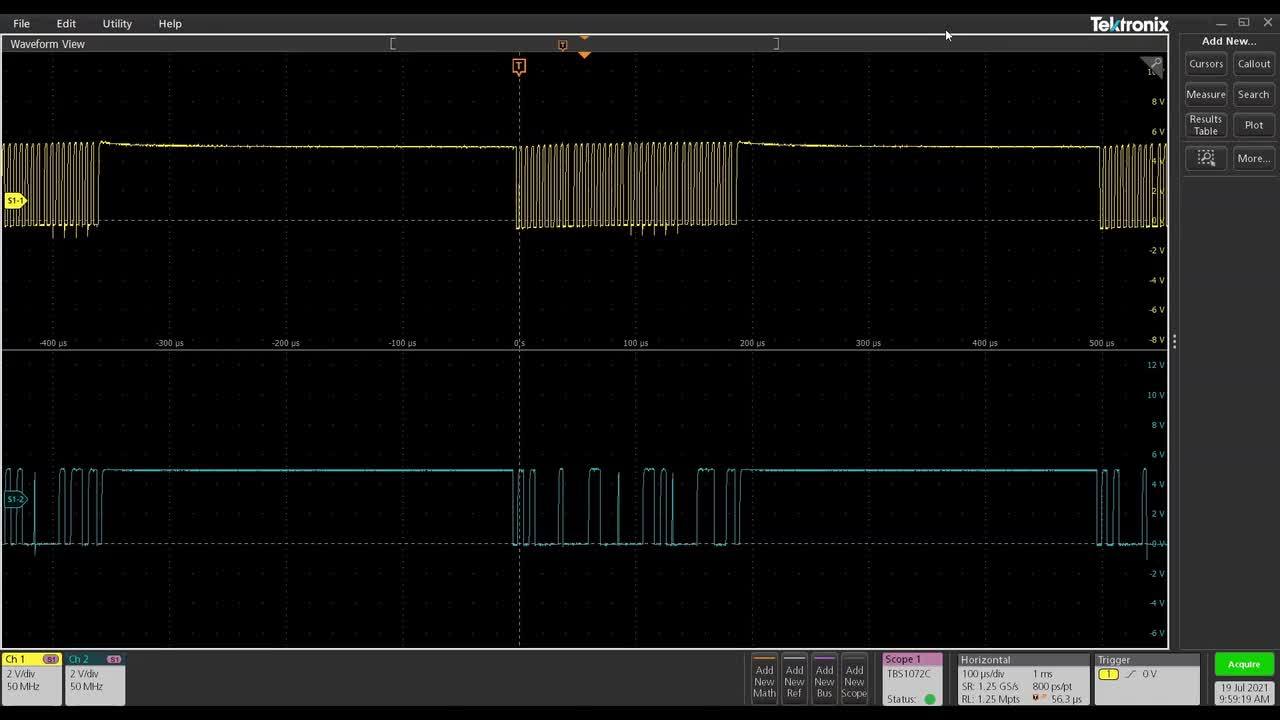Click the orange trigger point marker in overview bar
1280x720 pixels.
coord(562,45)
